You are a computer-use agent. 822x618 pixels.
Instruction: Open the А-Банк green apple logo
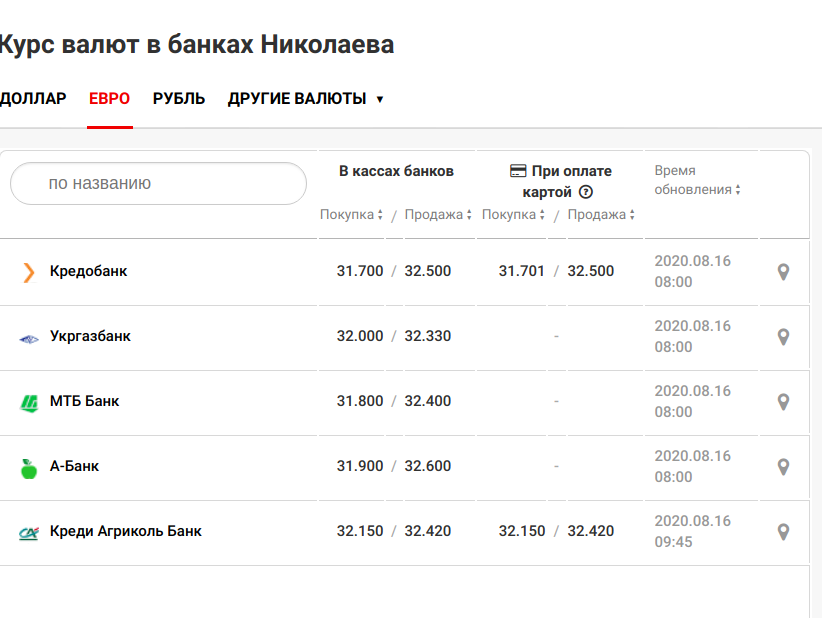coord(29,468)
